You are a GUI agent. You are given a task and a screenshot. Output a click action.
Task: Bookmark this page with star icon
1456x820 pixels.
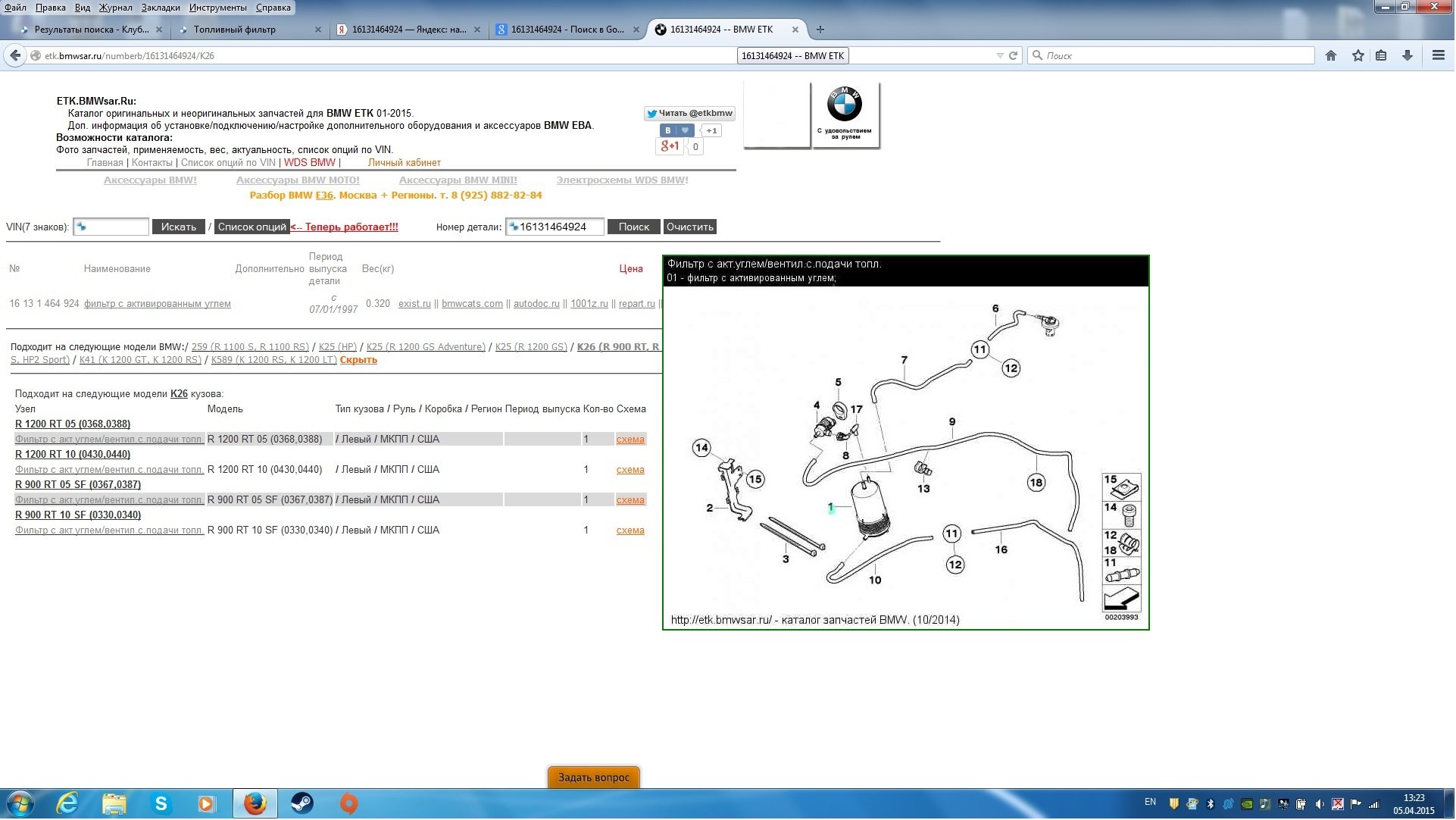click(1358, 55)
